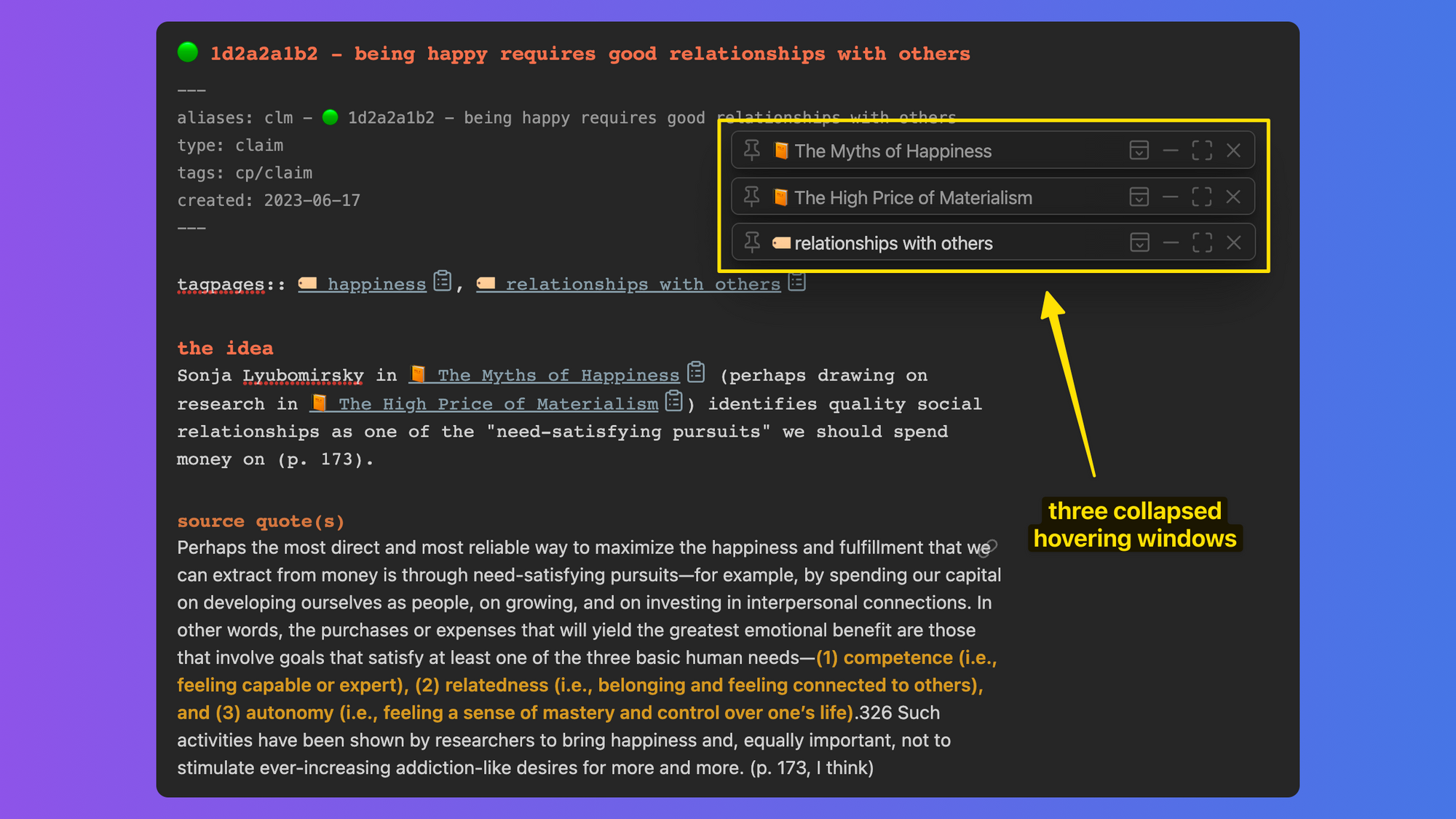The width and height of the screenshot is (1456, 819).
Task: Click list icon after High Price of Materialism
Action: 674,400
